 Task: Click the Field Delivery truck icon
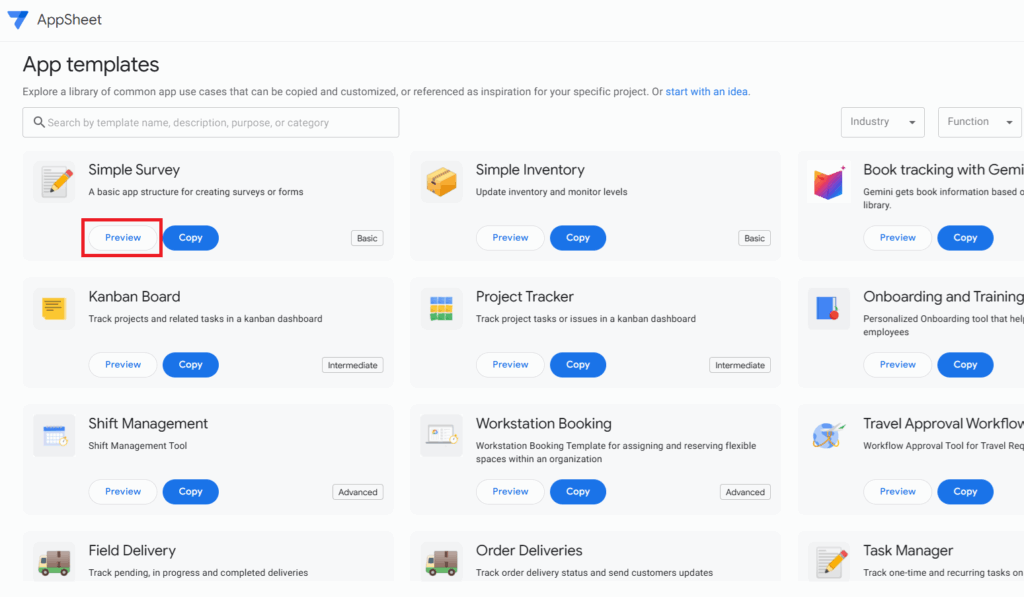[53, 562]
